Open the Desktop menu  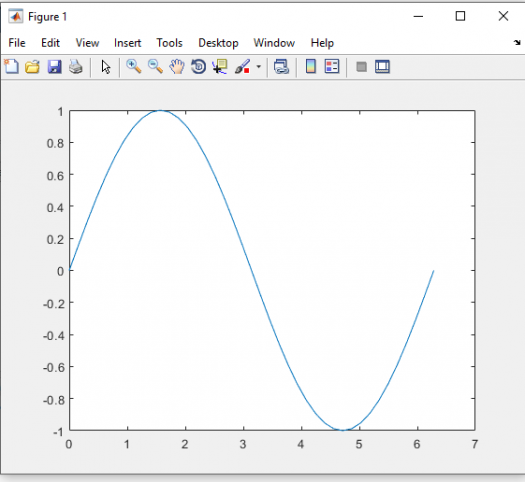pyautogui.click(x=218, y=43)
